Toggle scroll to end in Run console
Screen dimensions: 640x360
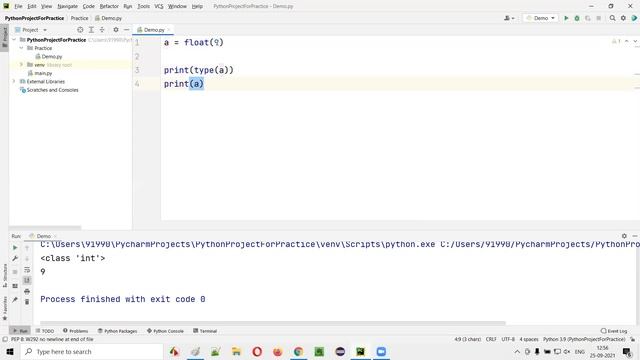[x=27, y=280]
